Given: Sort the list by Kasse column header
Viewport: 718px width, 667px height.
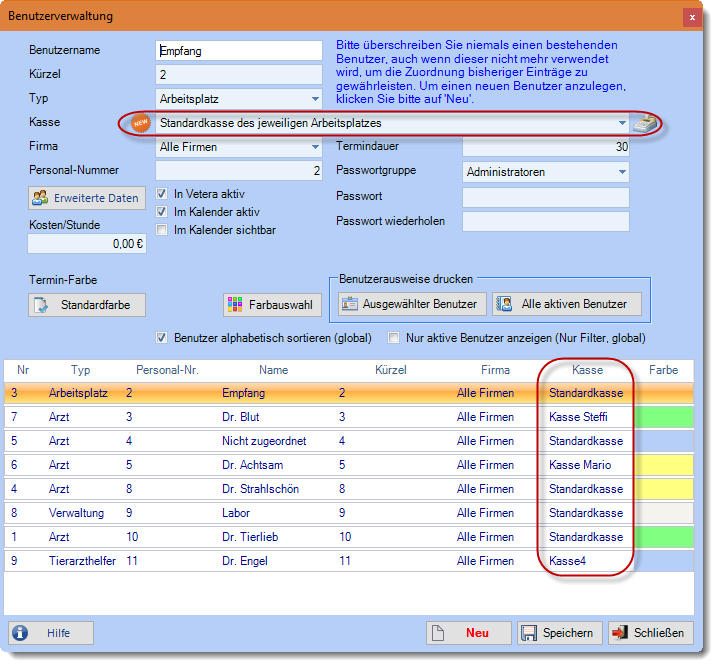Looking at the screenshot, I should click(588, 370).
